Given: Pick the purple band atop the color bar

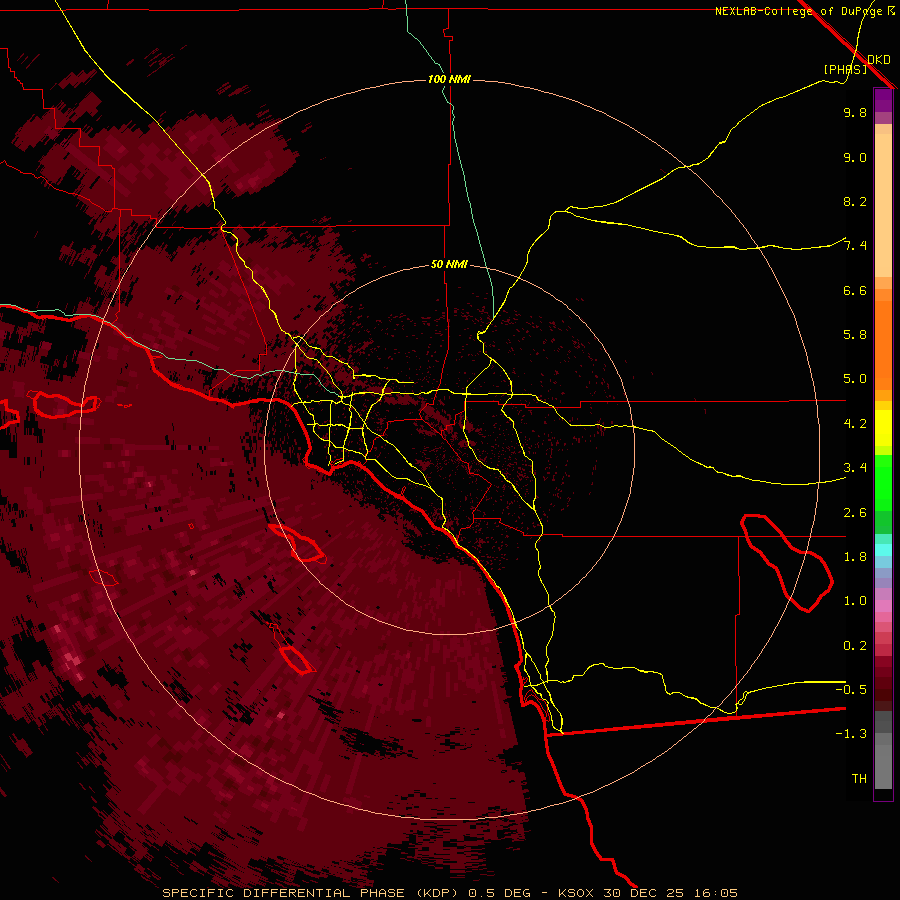Looking at the screenshot, I should point(883,100).
